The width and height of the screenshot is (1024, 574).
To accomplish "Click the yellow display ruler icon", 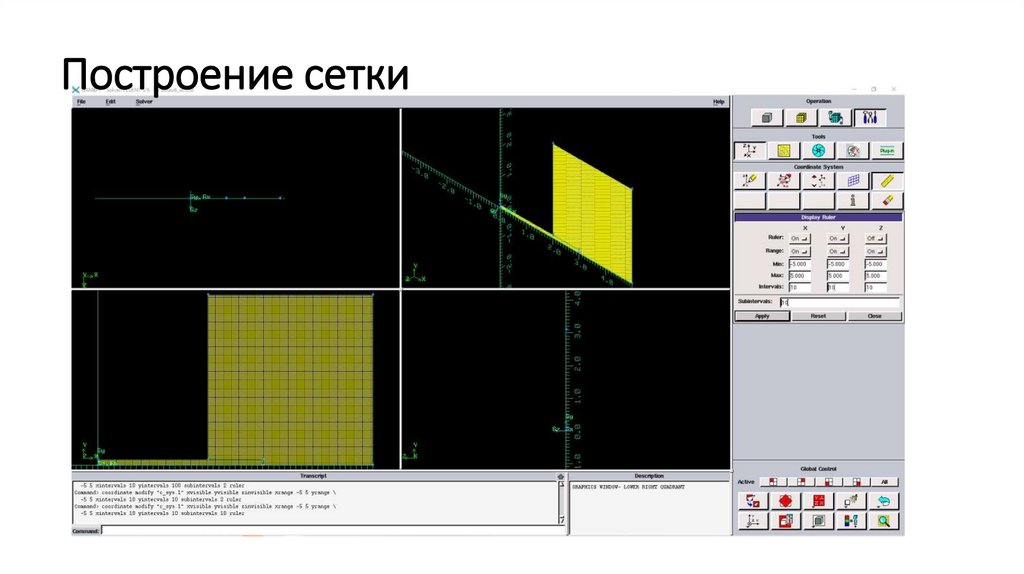I will pos(887,181).
